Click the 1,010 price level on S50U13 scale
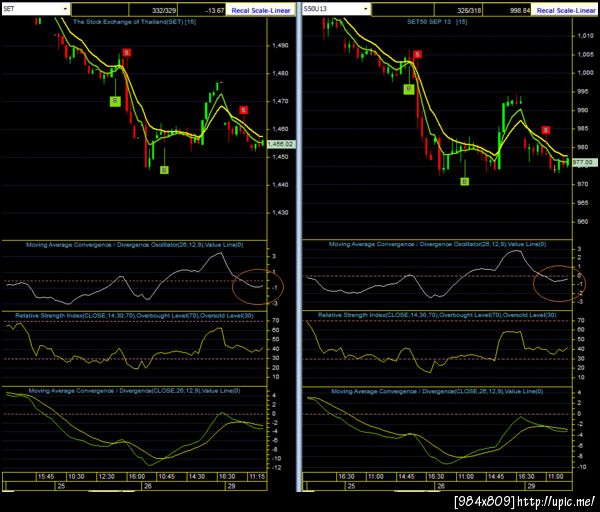 [585, 36]
